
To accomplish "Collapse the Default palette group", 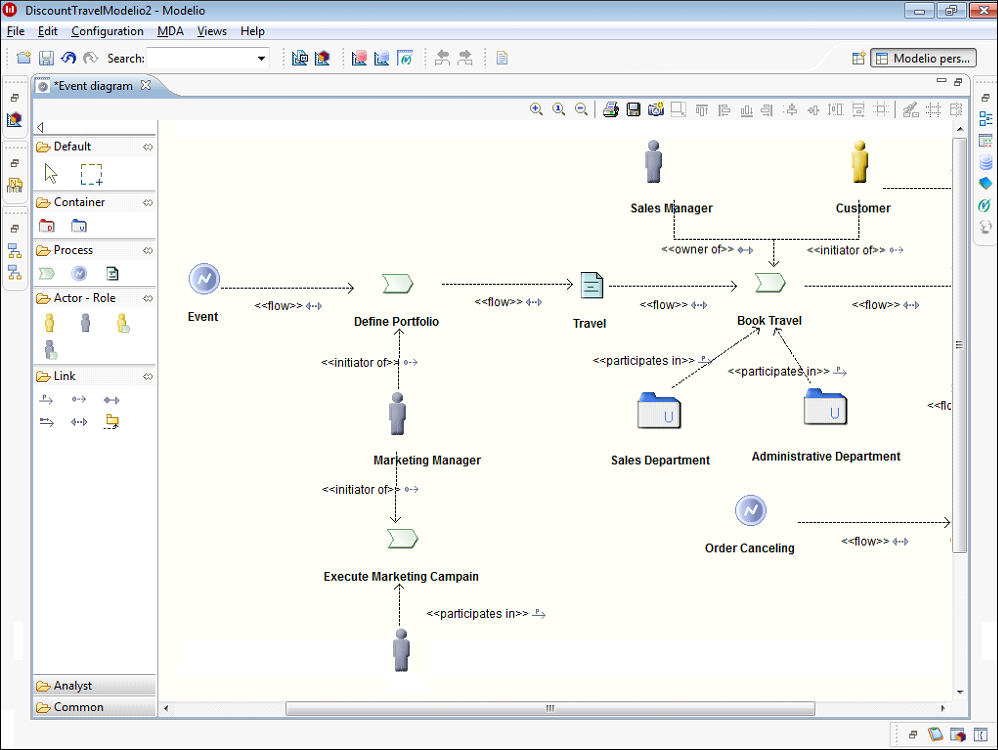I will tap(148, 147).
